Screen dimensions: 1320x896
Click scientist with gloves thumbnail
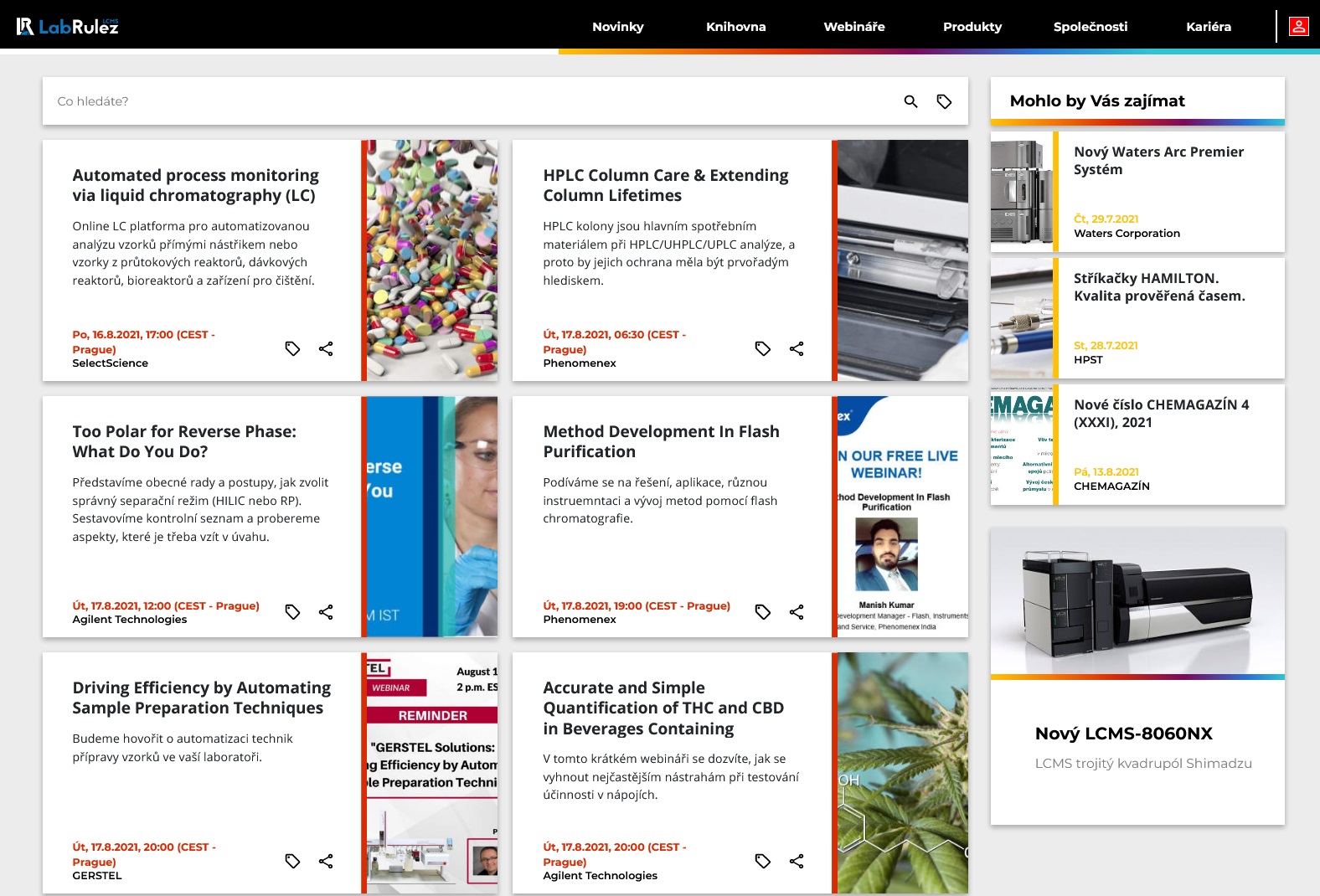click(x=431, y=517)
